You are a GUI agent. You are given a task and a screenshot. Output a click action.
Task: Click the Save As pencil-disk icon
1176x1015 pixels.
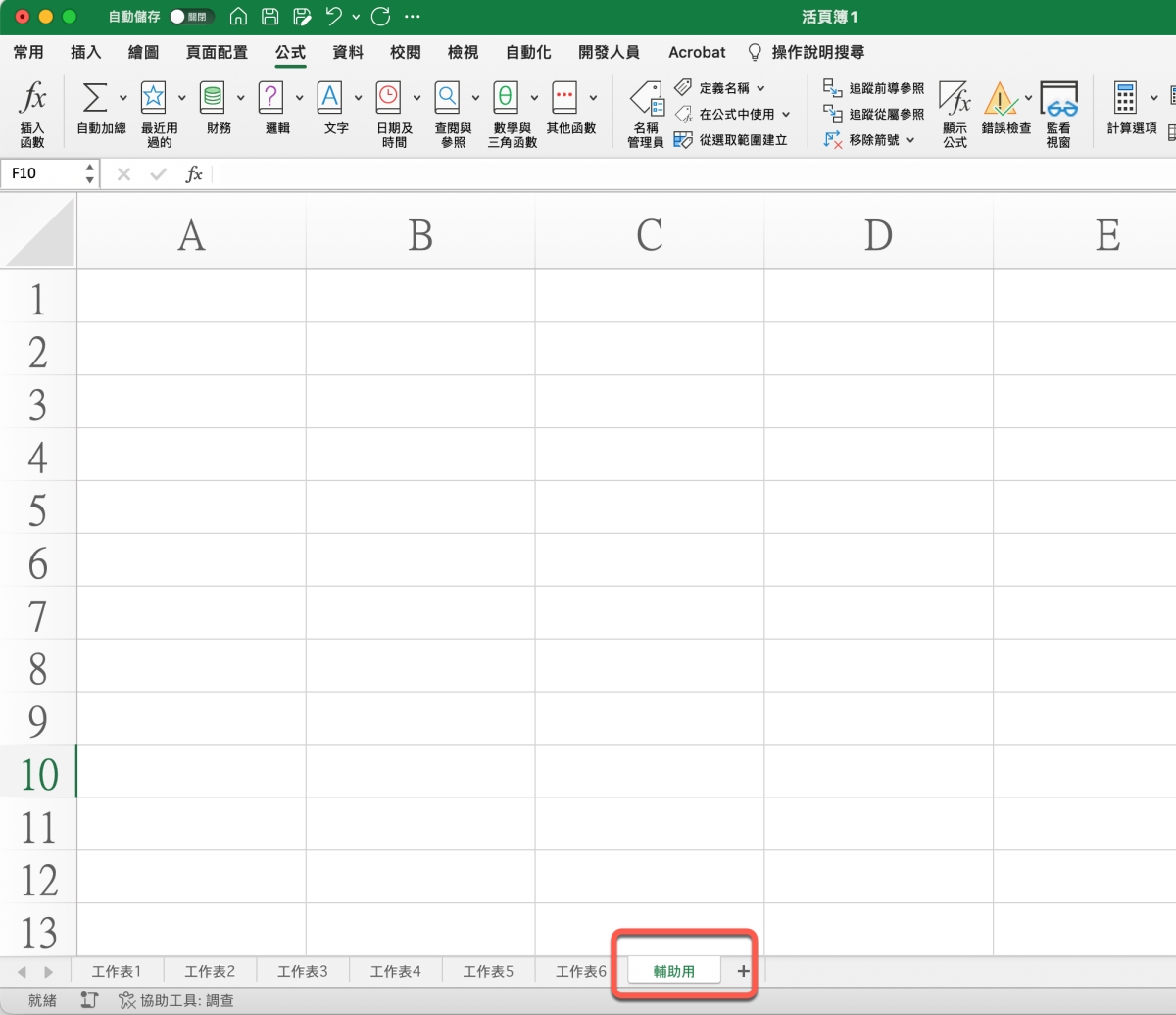coord(303,17)
